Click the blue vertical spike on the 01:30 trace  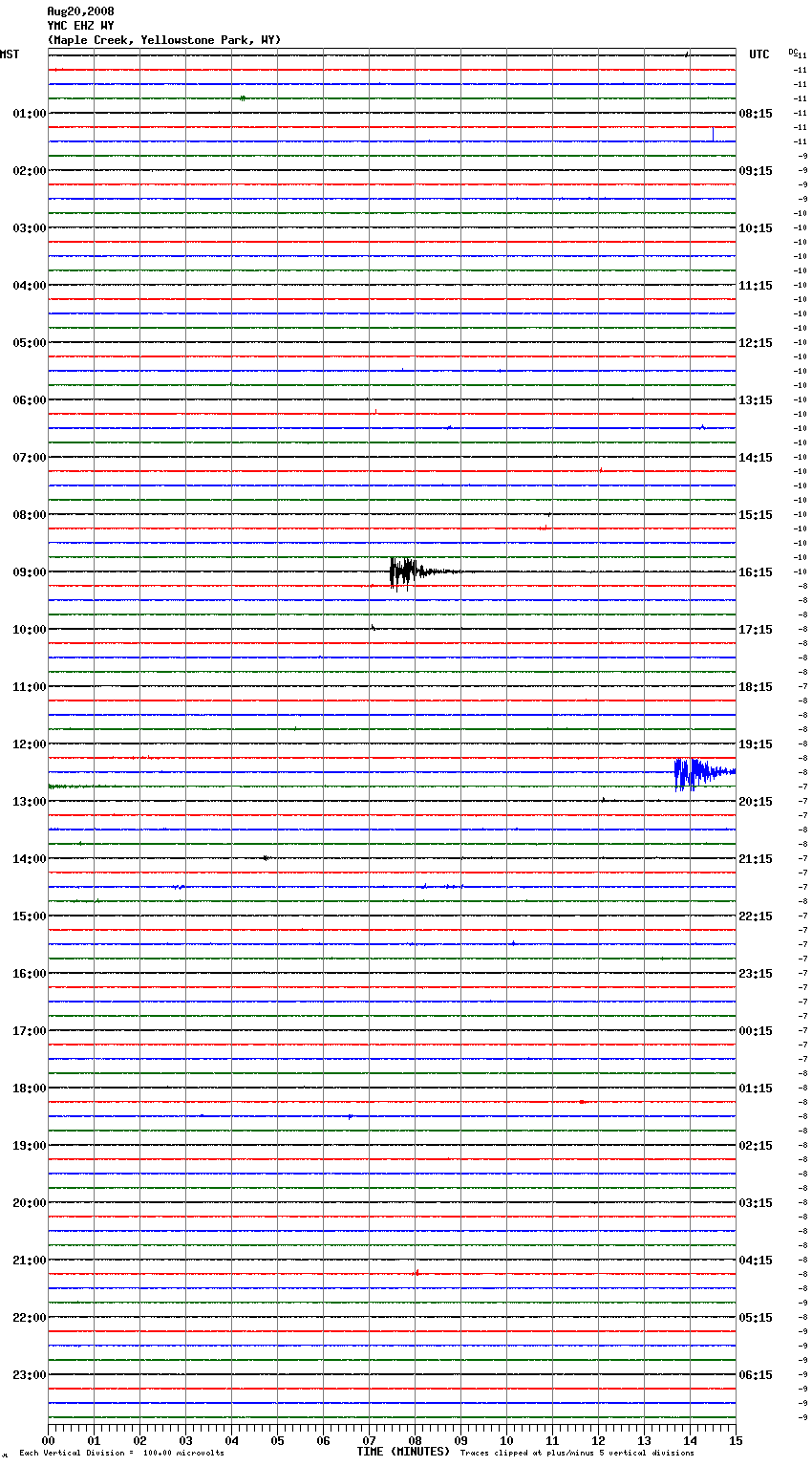click(x=713, y=134)
